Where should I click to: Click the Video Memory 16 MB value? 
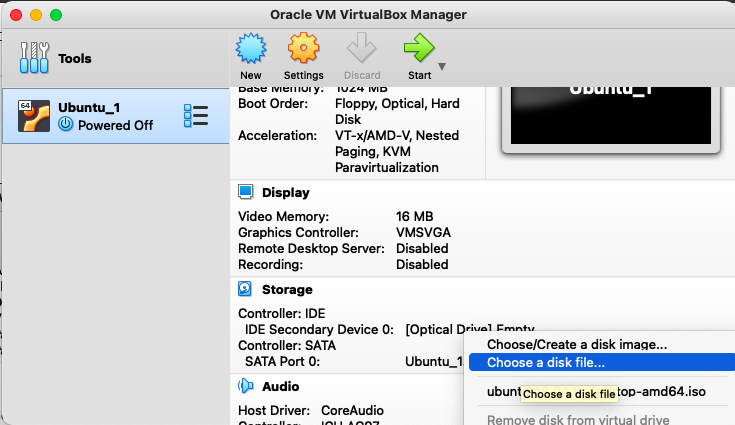pyautogui.click(x=414, y=216)
